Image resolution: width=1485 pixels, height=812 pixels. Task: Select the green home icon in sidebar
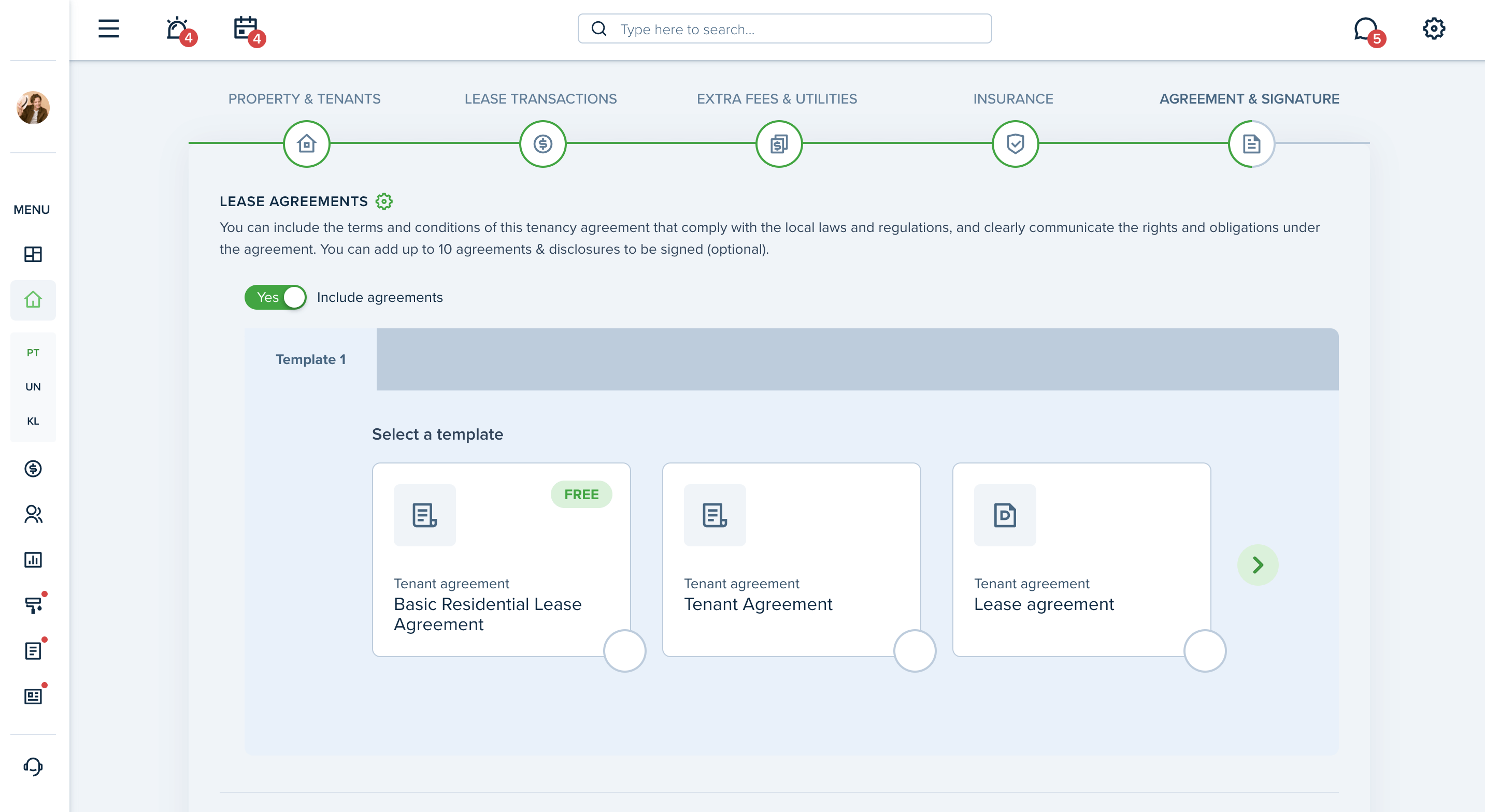coord(33,300)
